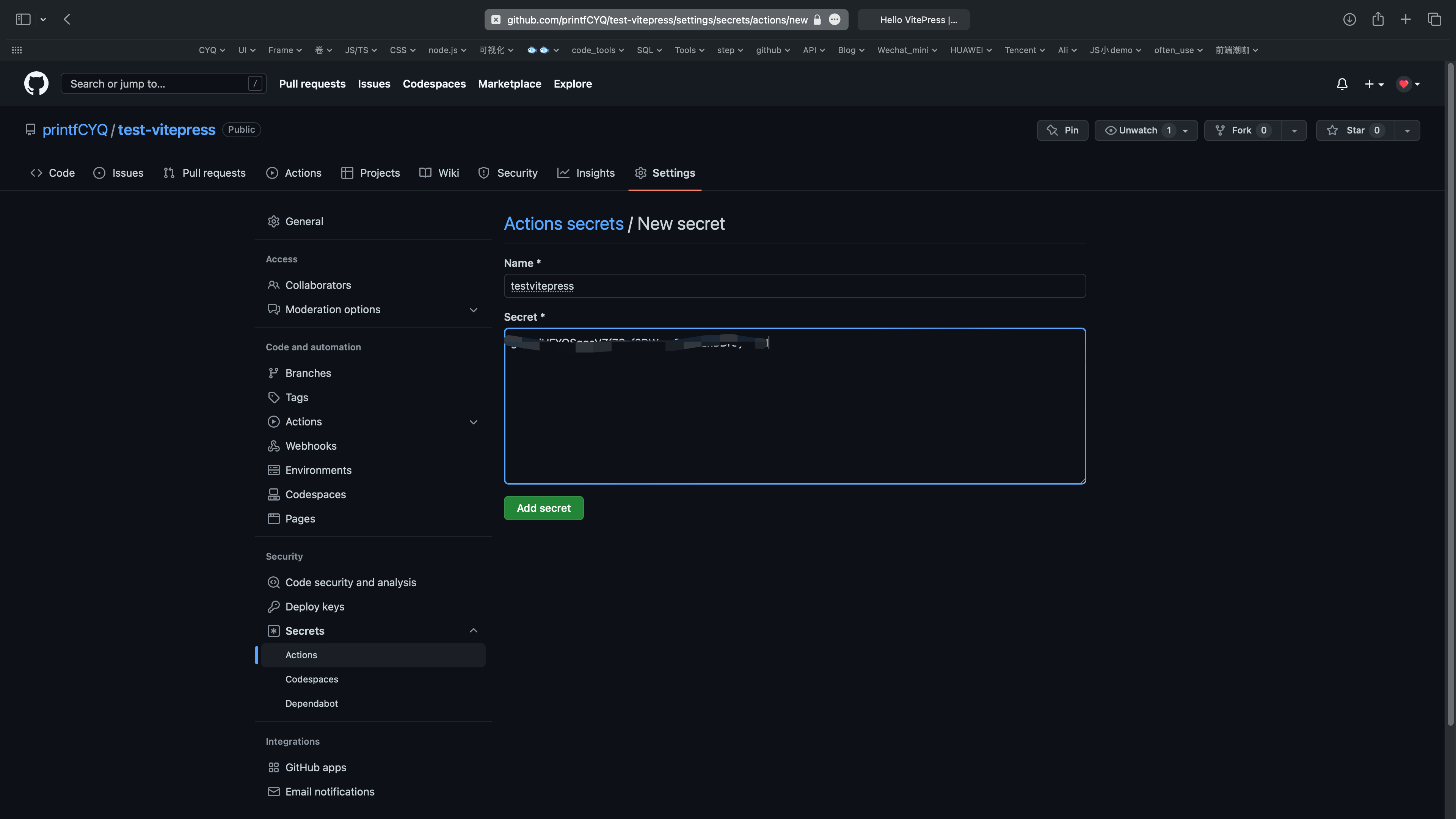Open Explore in top navigation
The image size is (1456, 819).
(x=573, y=84)
